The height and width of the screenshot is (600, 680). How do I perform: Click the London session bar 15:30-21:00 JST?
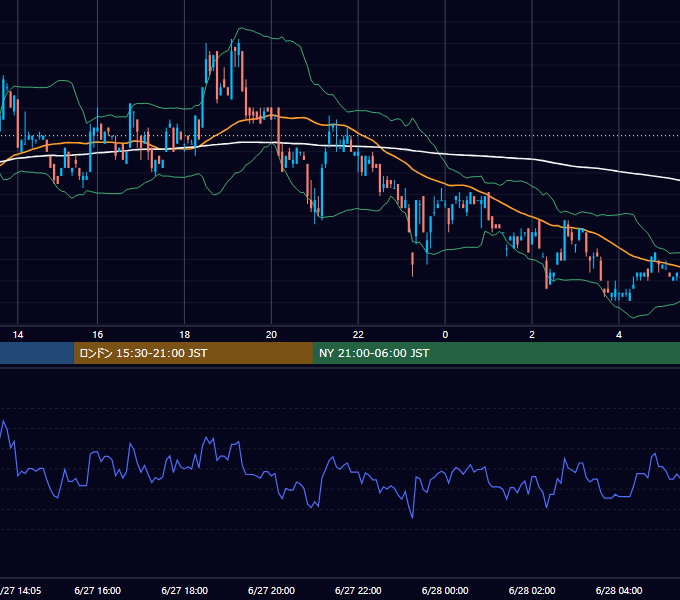193,353
